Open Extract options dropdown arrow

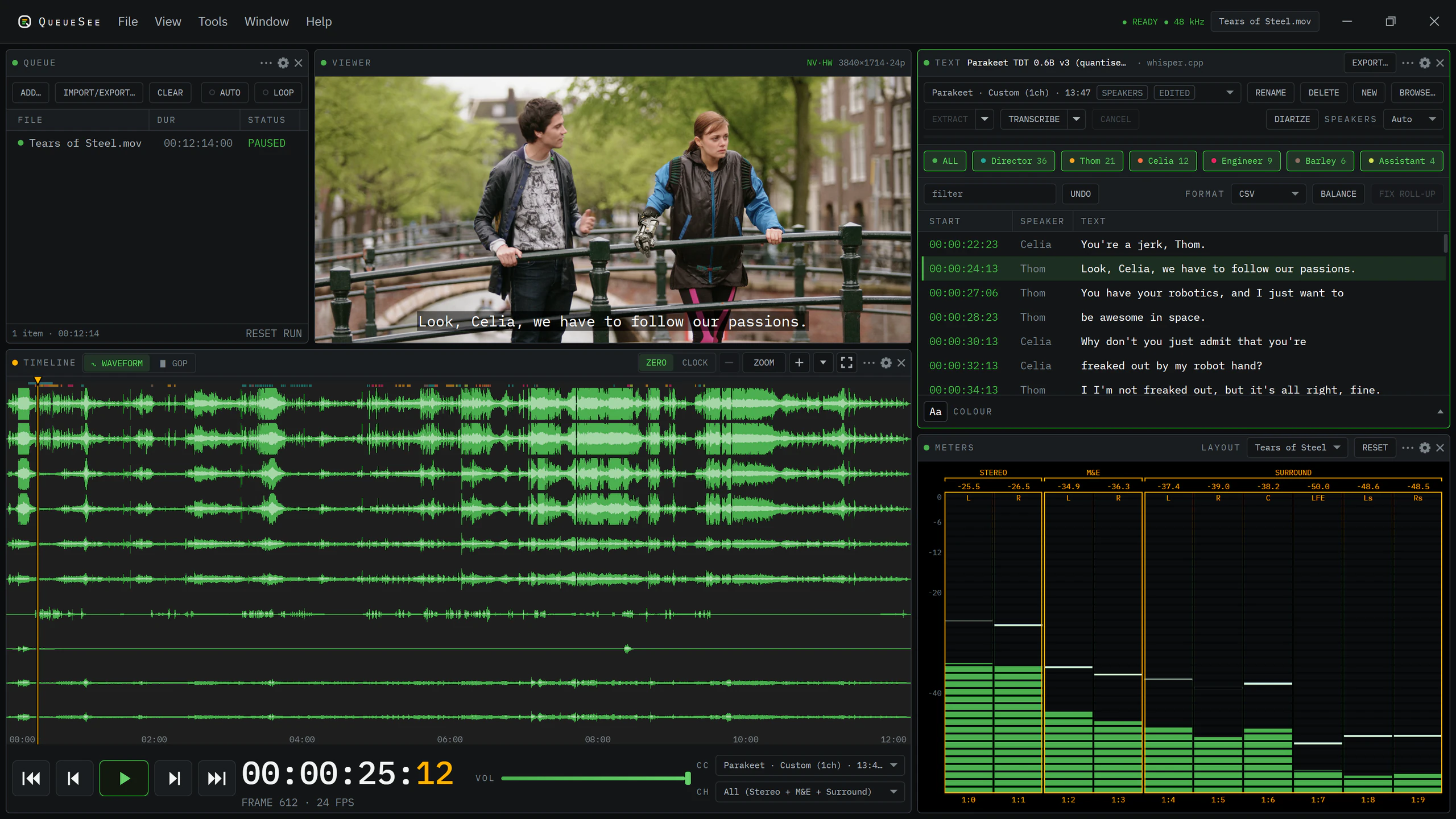click(x=985, y=119)
